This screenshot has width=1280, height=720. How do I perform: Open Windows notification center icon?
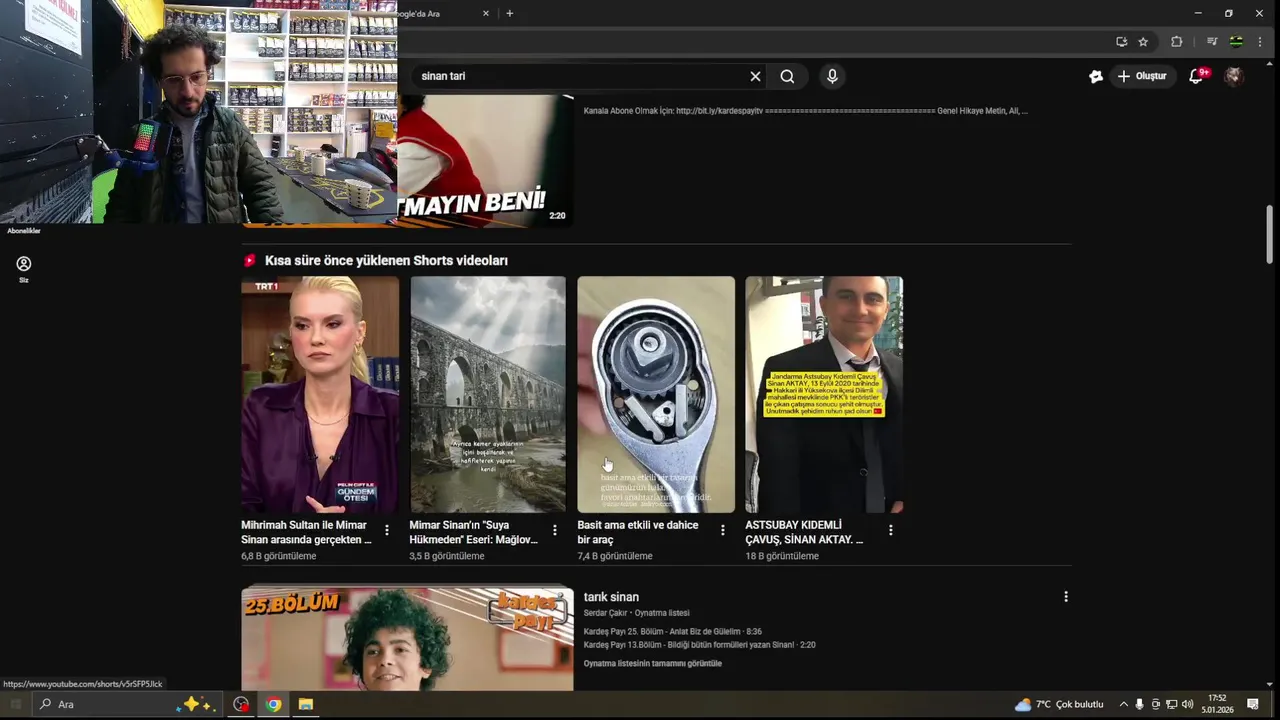(x=1253, y=704)
